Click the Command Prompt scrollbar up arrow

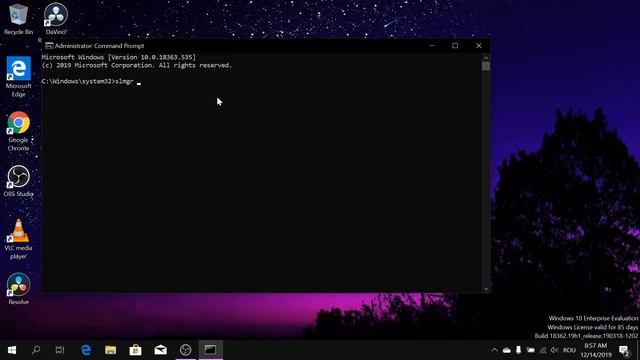click(486, 58)
